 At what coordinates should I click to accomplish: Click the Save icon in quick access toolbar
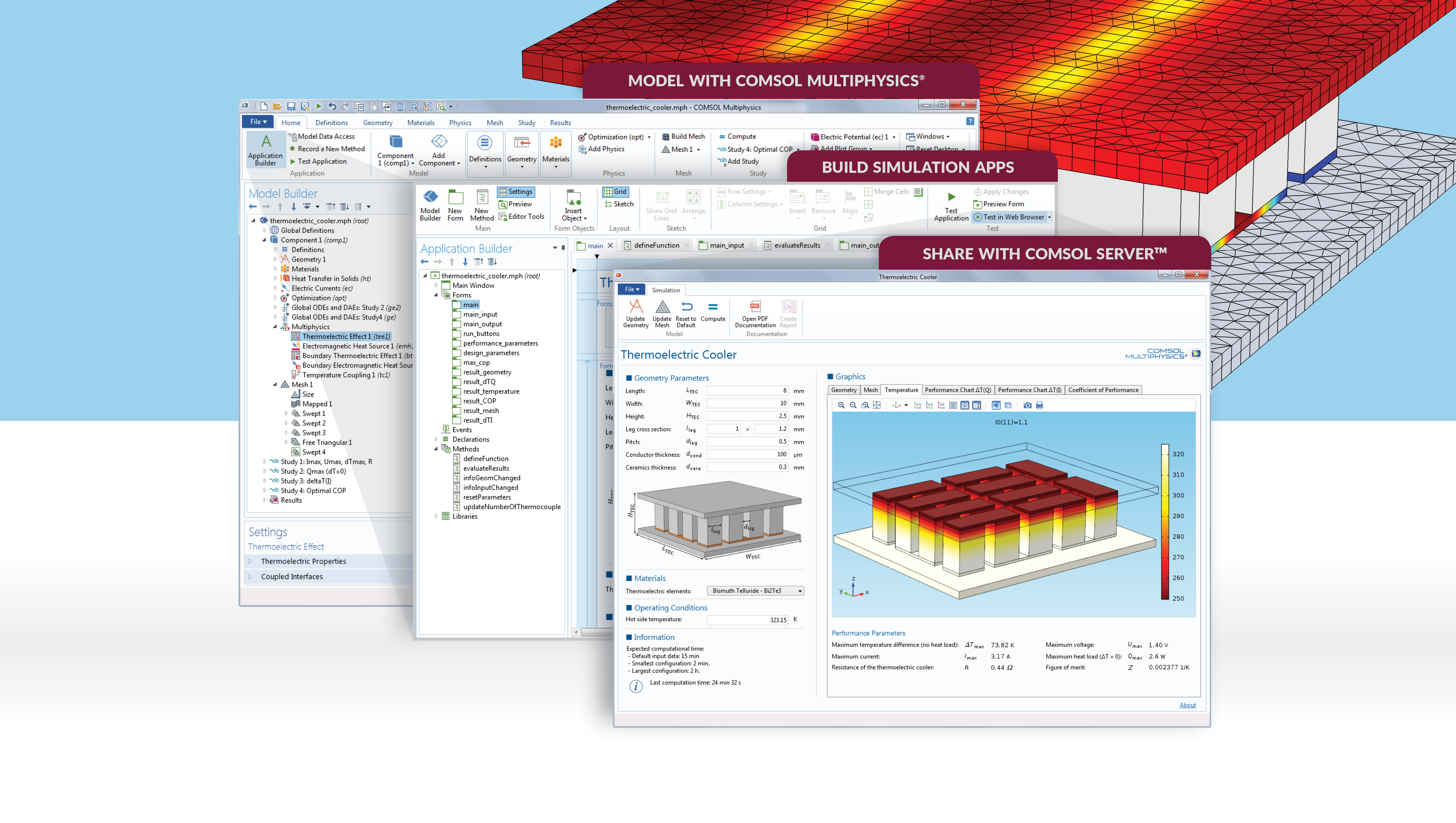291,106
